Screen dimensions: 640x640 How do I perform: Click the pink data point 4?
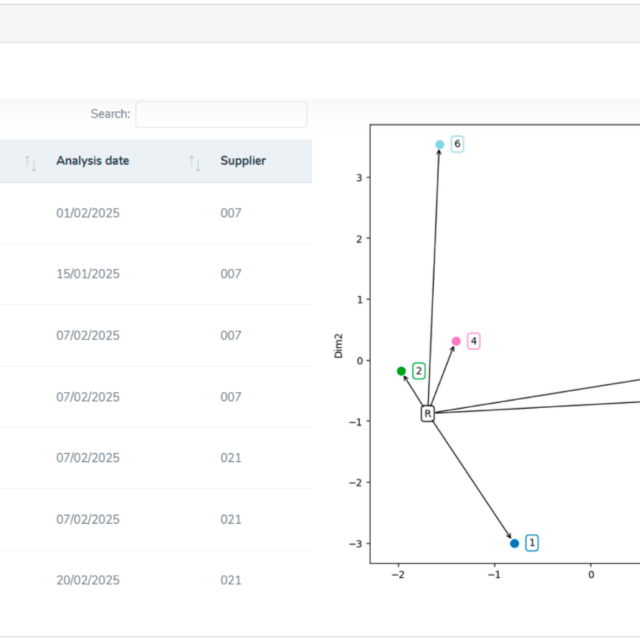[x=456, y=341]
